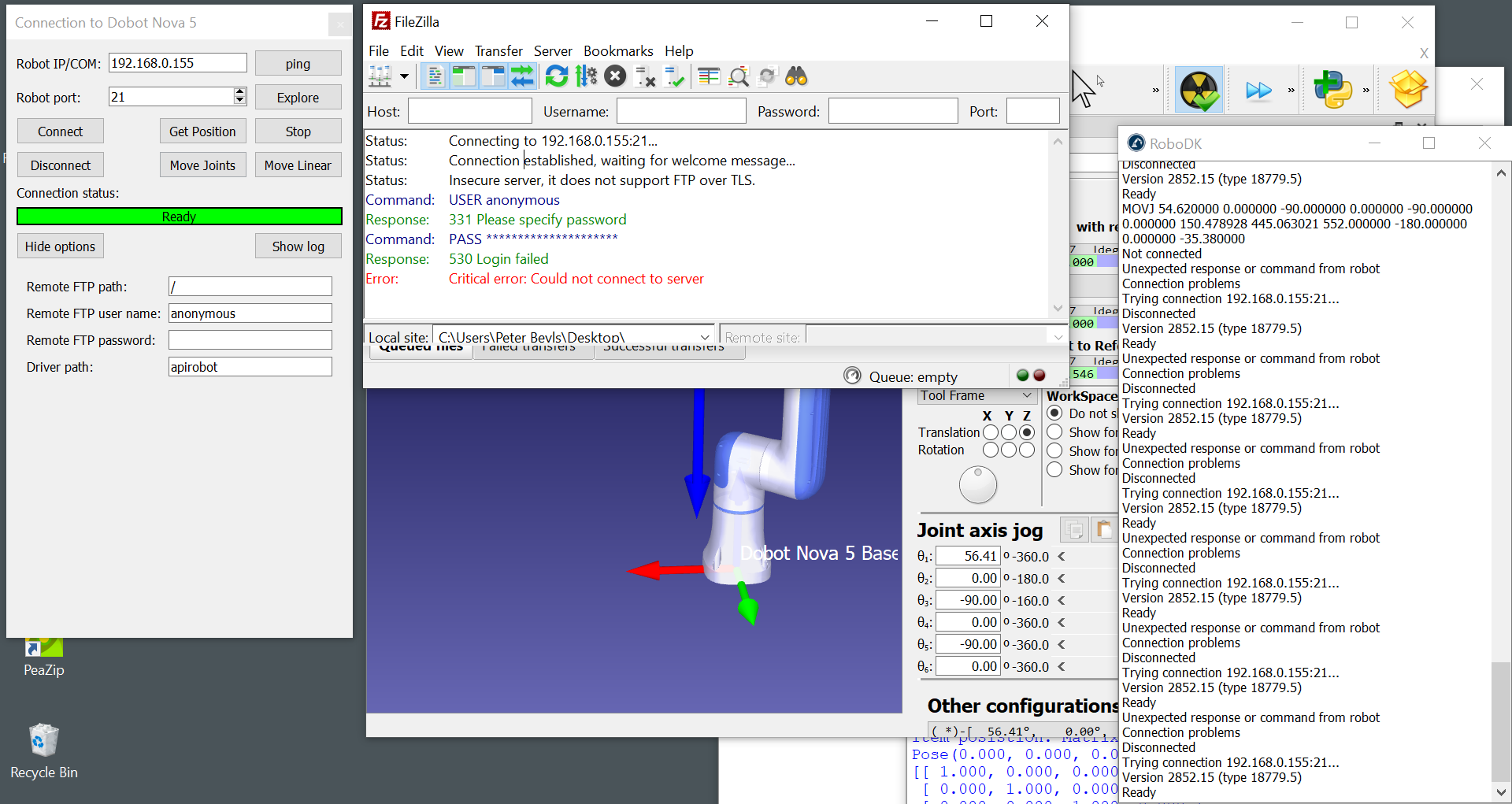
Task: Cancel current operation with black X icon
Action: tap(615, 76)
